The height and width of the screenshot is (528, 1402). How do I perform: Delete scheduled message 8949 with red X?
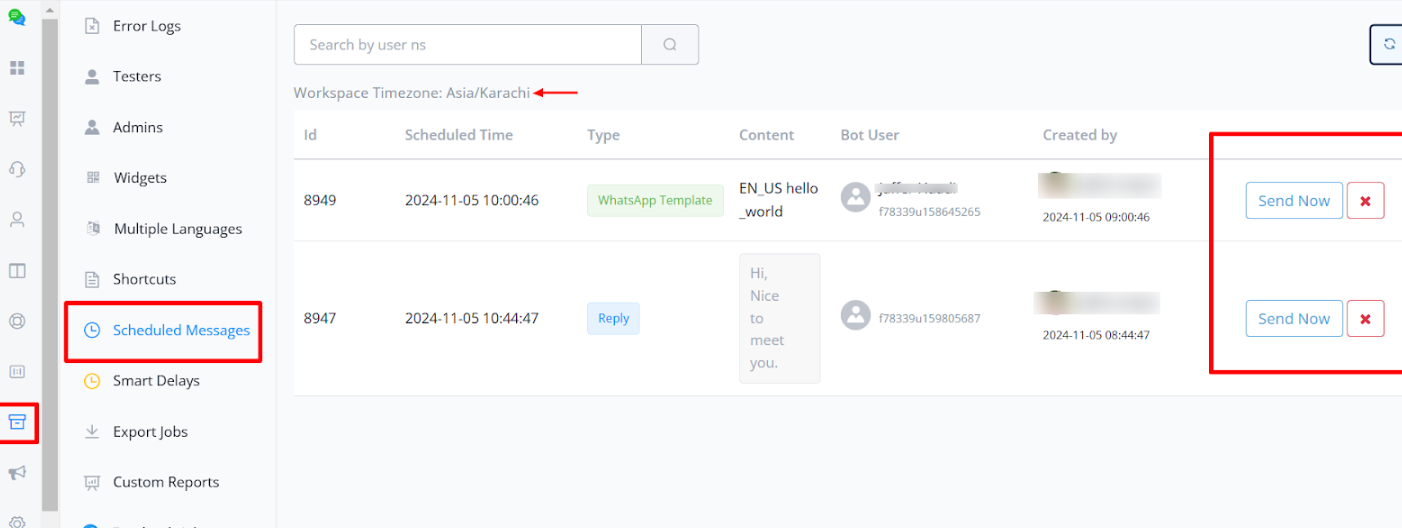tap(1365, 201)
